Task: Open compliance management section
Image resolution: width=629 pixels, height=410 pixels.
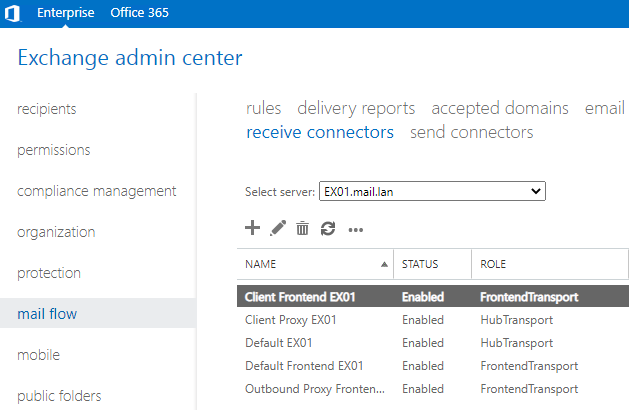Action: [97, 191]
